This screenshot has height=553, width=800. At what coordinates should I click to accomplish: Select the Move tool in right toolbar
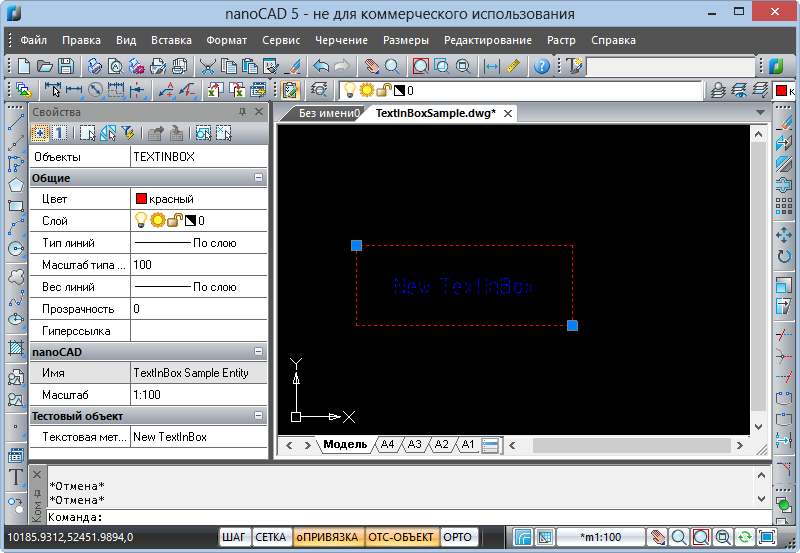(x=784, y=235)
